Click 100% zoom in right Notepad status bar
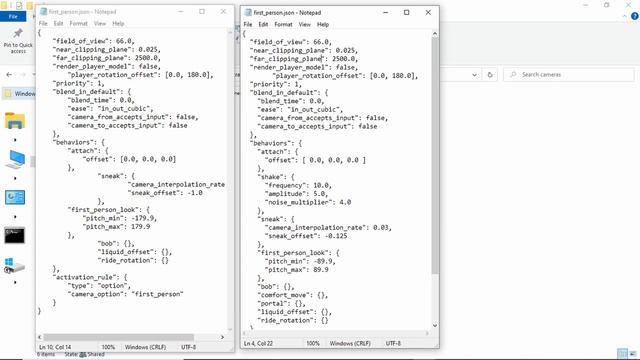This screenshot has width=640, height=360. (x=313, y=343)
